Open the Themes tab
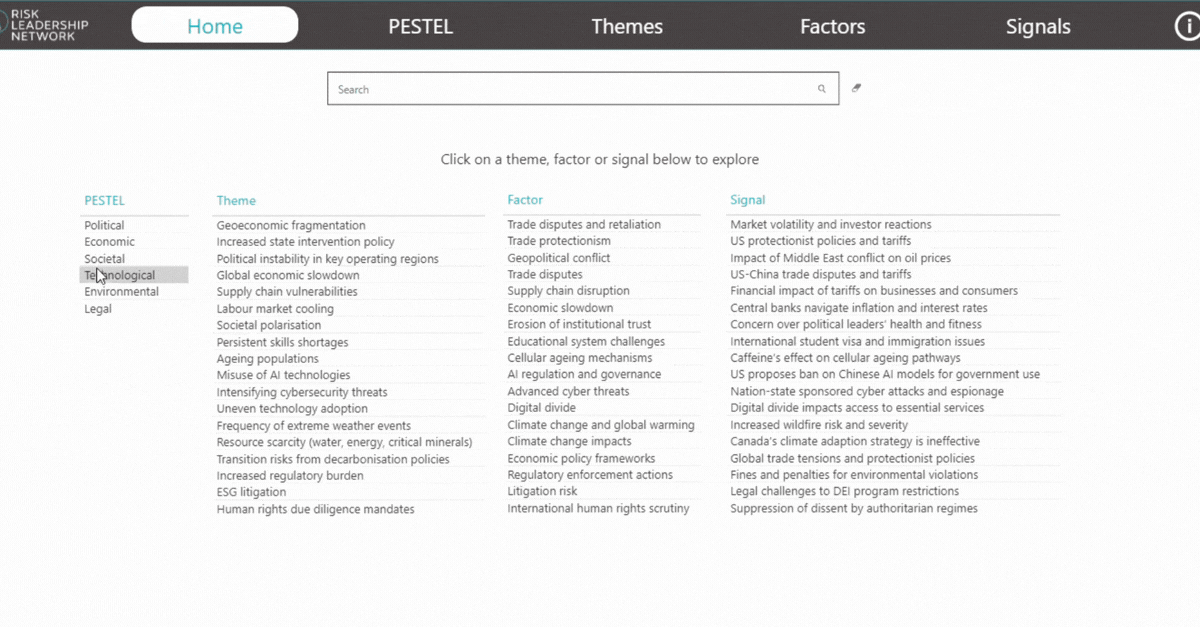 627,27
